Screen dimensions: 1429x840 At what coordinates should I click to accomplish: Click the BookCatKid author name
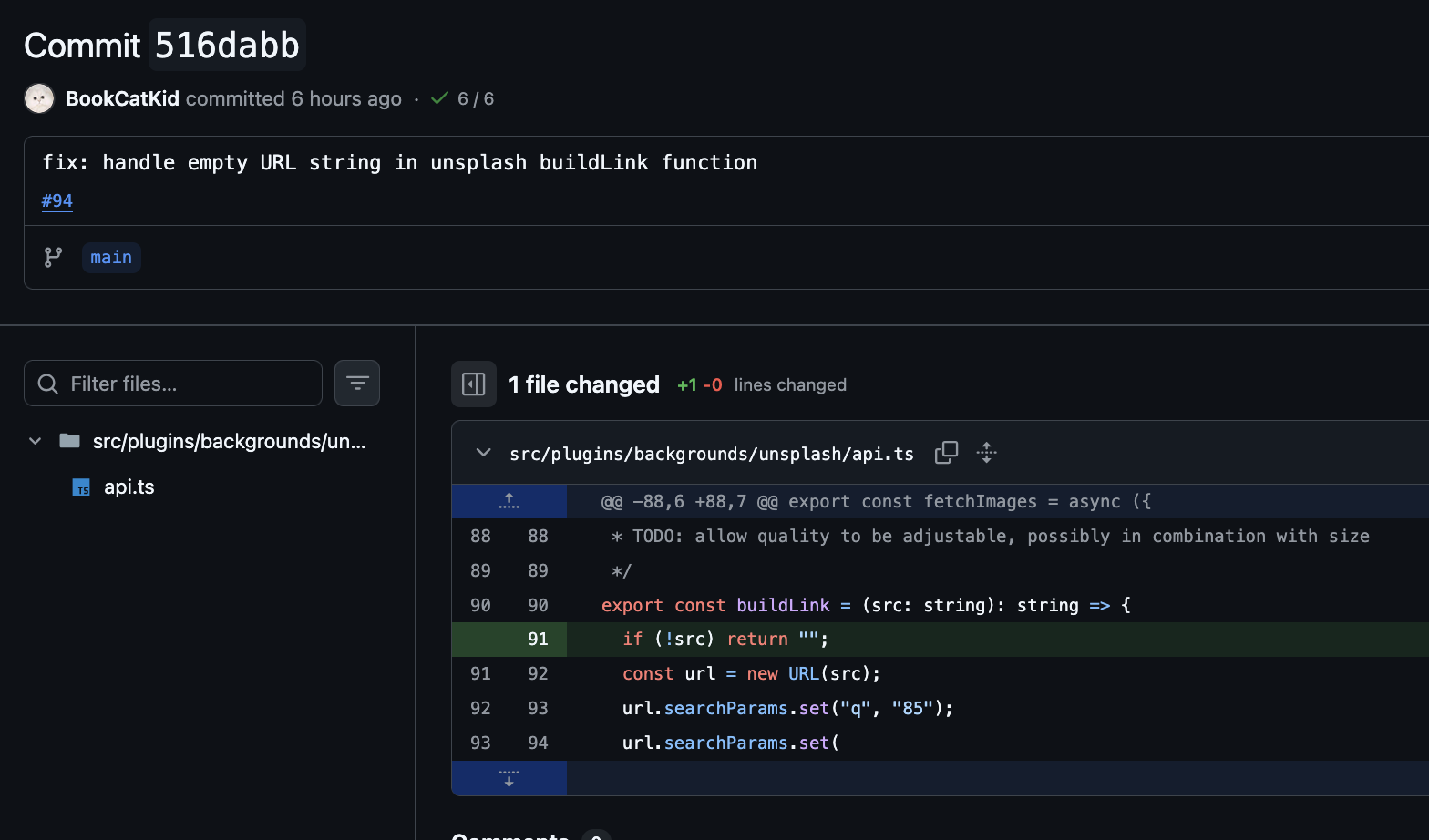click(122, 98)
